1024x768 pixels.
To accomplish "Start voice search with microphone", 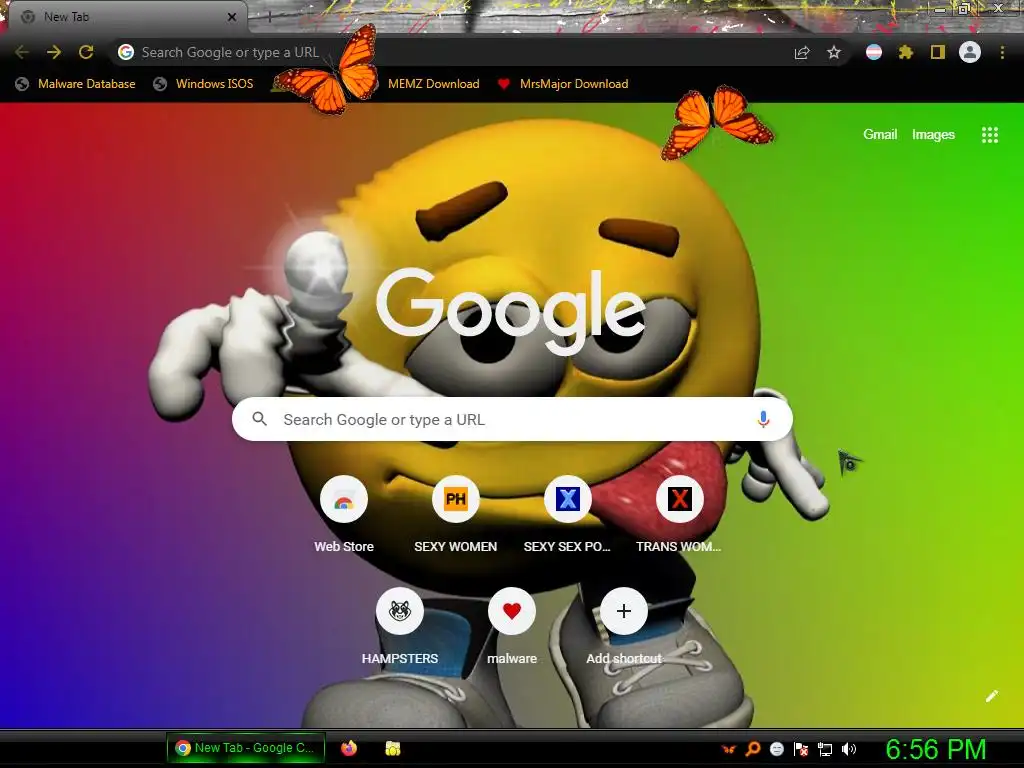I will tap(763, 419).
